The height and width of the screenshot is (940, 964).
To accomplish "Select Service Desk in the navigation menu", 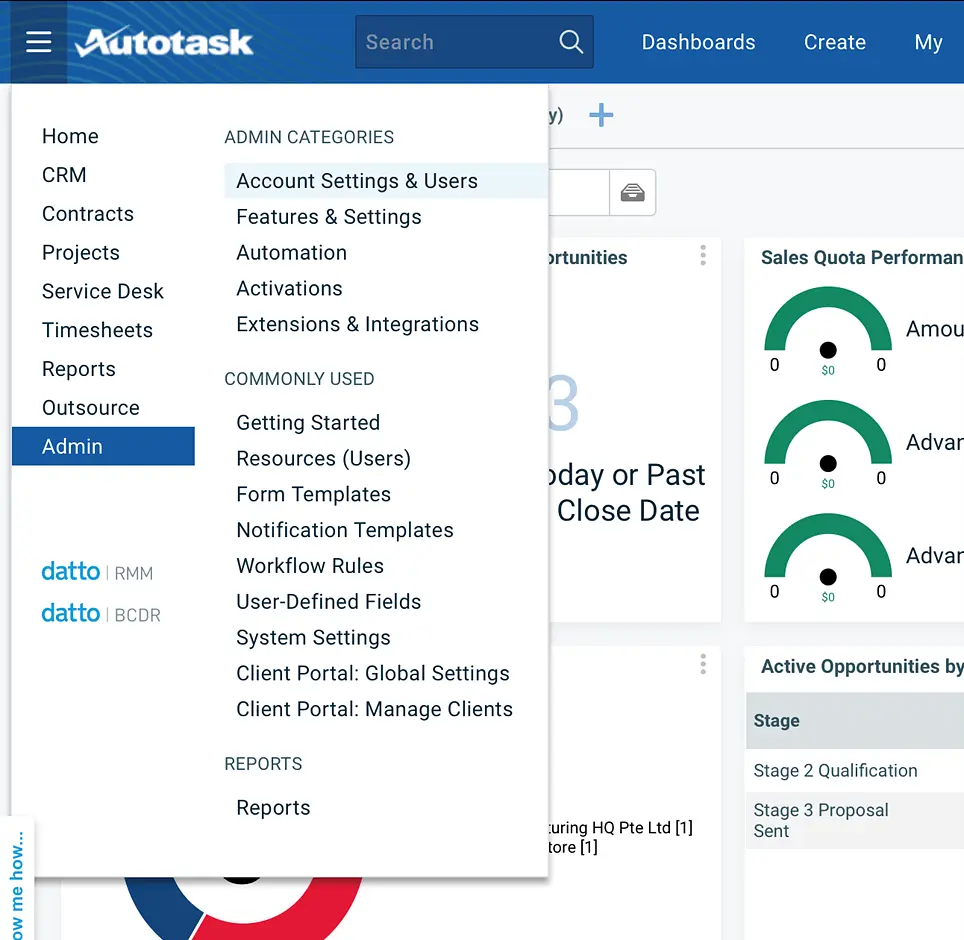I will coord(103,291).
